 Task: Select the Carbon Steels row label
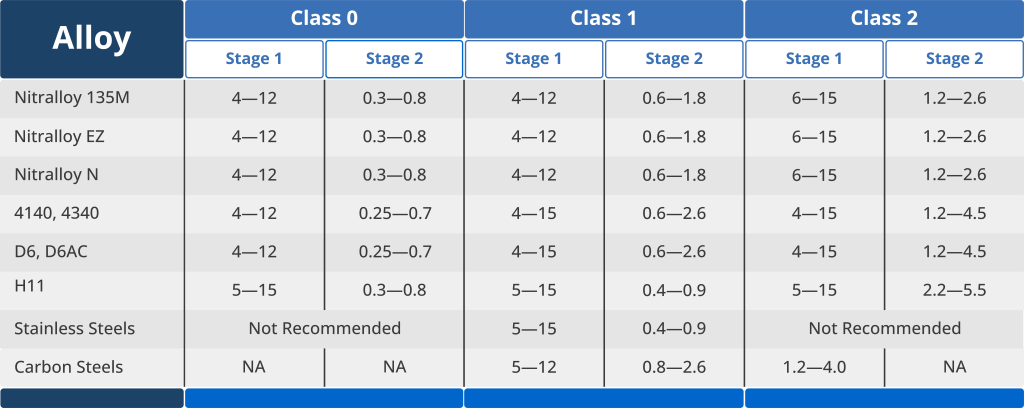click(69, 367)
